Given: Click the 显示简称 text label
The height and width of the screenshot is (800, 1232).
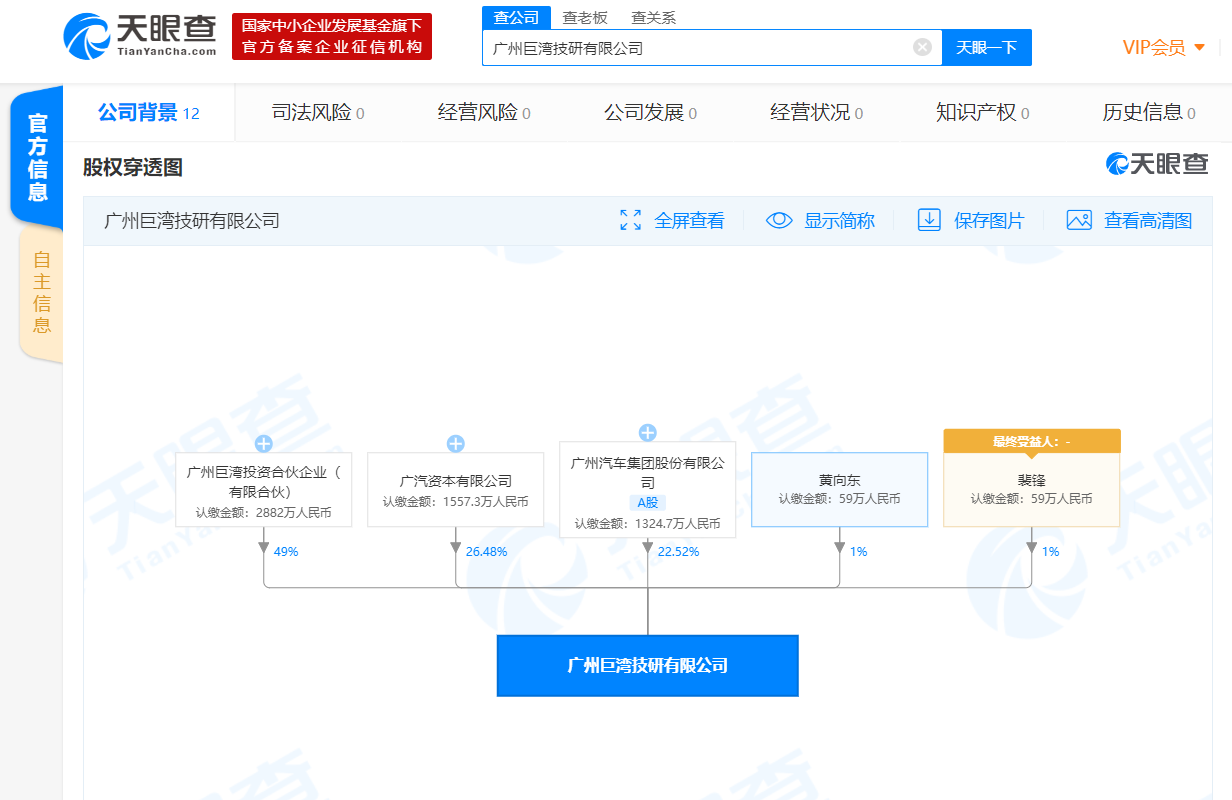Looking at the screenshot, I should point(839,221).
